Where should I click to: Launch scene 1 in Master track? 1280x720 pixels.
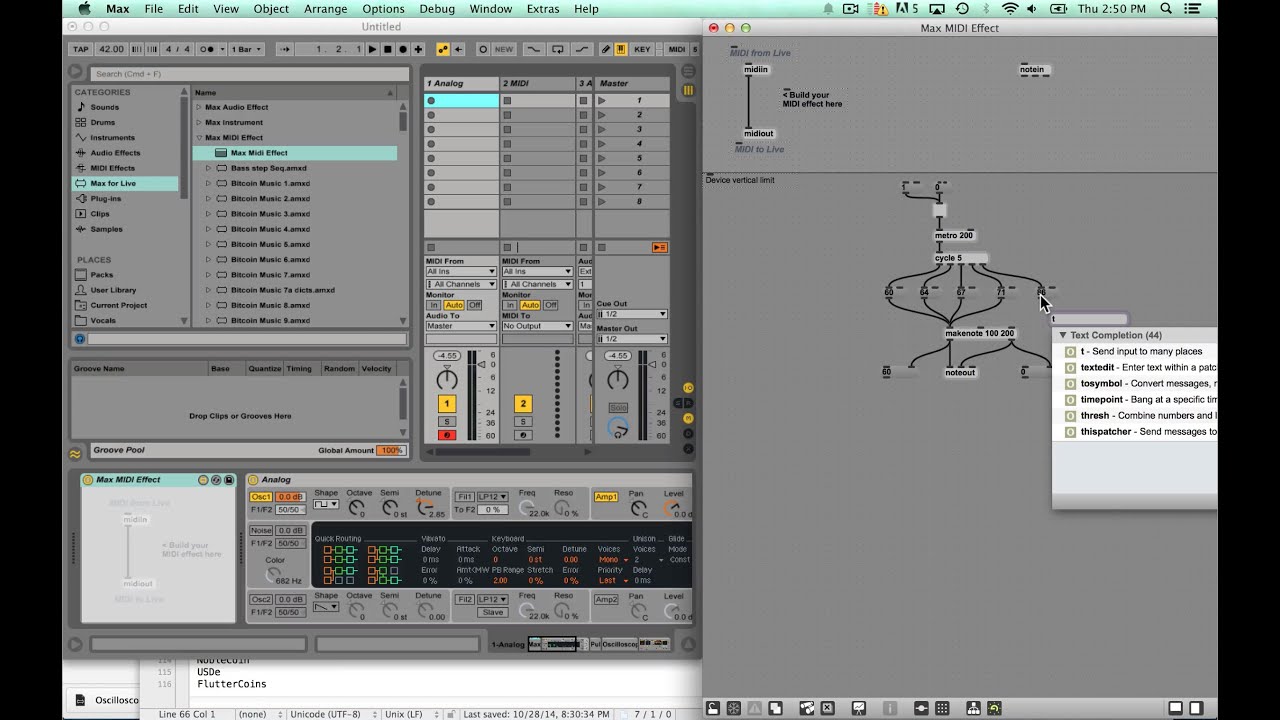[x=602, y=100]
